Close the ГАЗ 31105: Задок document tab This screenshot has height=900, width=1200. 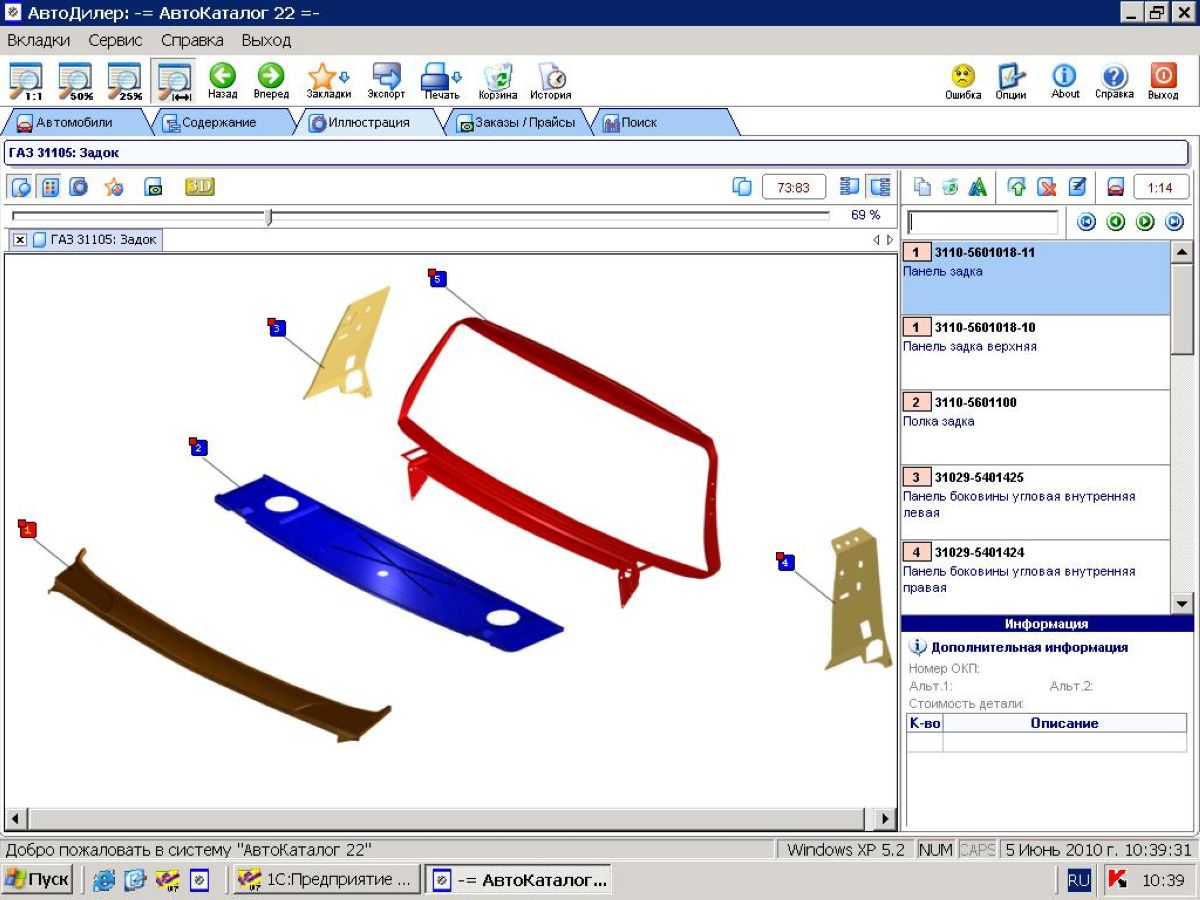tap(20, 240)
